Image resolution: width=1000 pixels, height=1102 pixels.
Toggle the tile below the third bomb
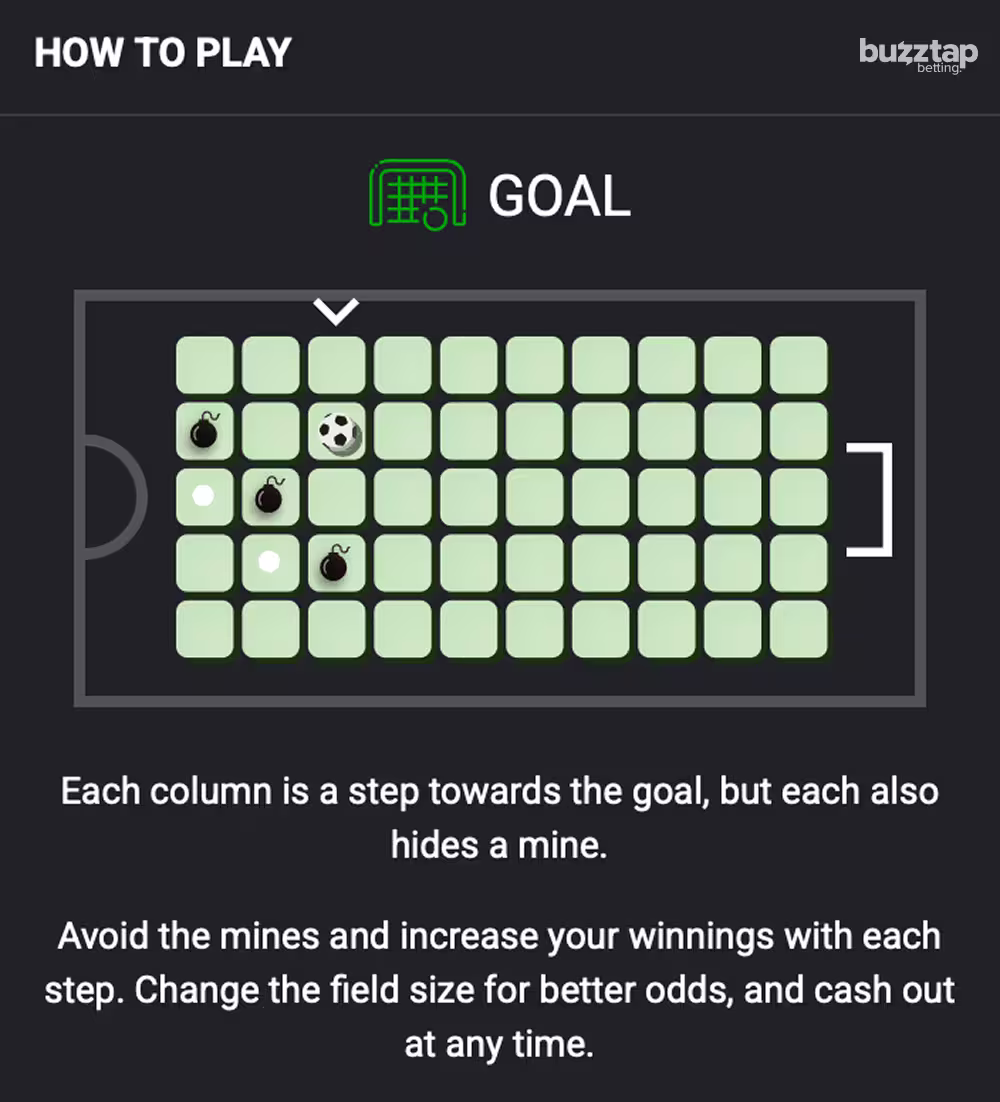[x=336, y=630]
